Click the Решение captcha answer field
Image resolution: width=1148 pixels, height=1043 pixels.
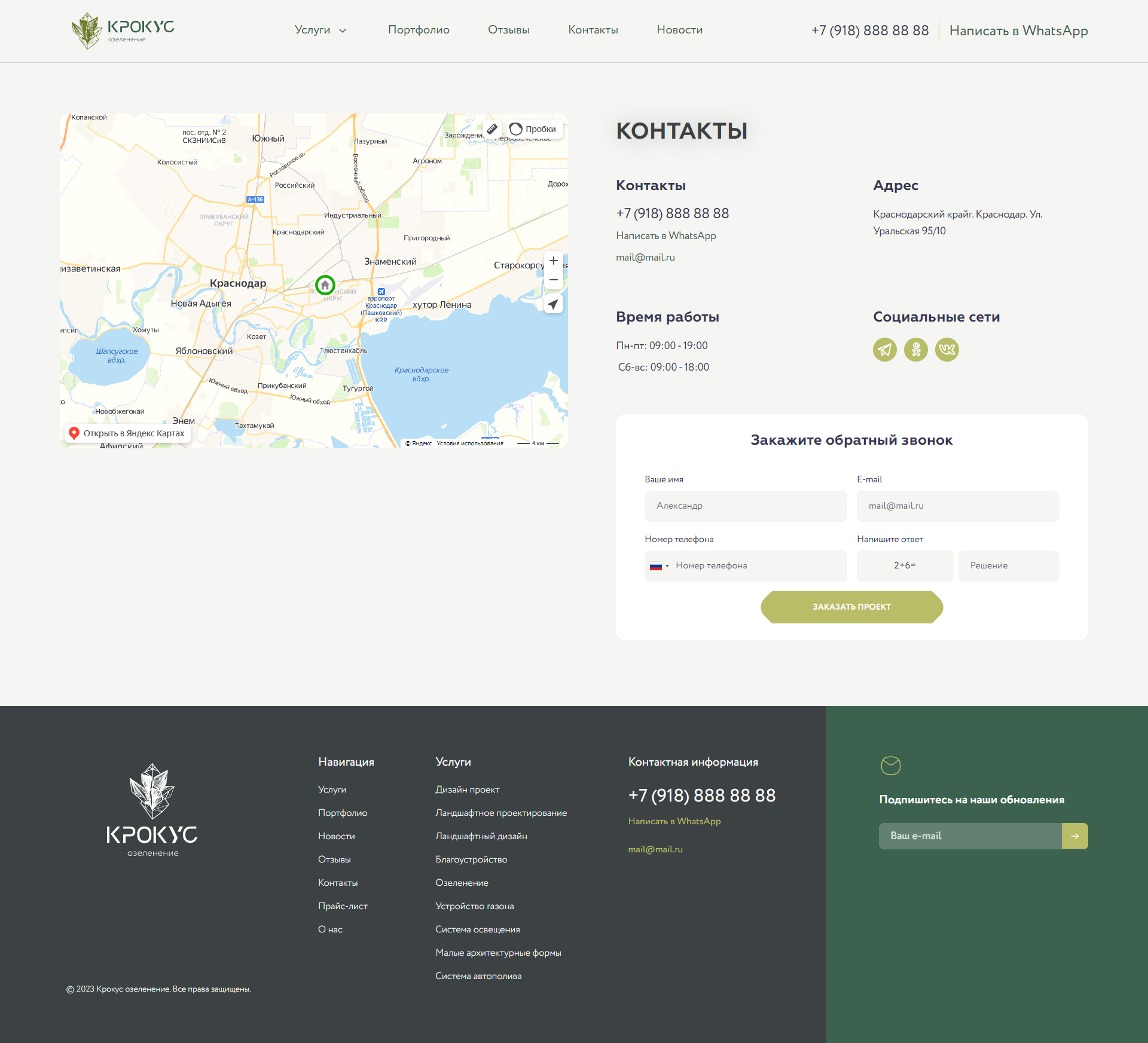(1008, 566)
